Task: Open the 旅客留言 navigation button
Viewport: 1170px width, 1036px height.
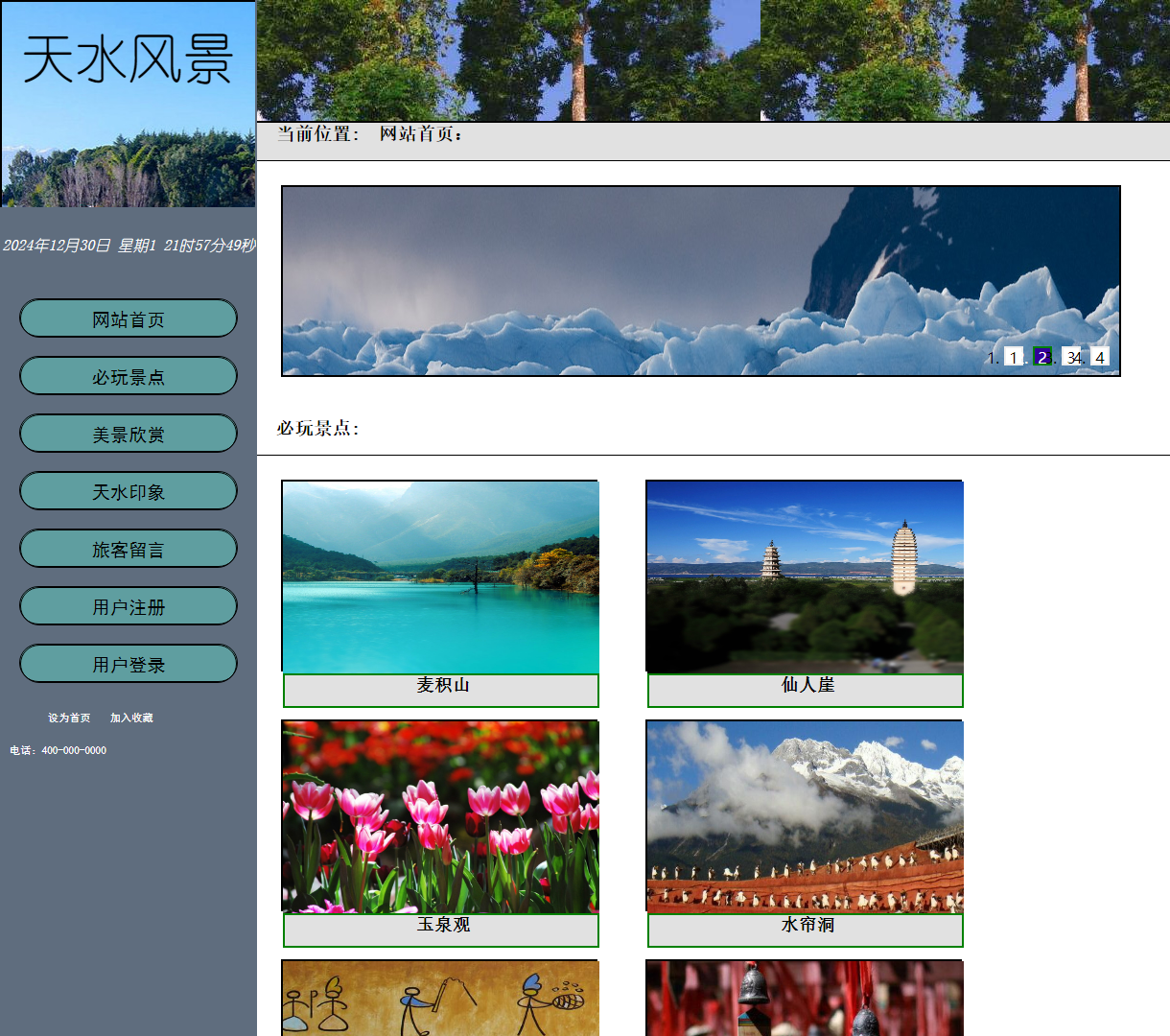Action: point(128,548)
